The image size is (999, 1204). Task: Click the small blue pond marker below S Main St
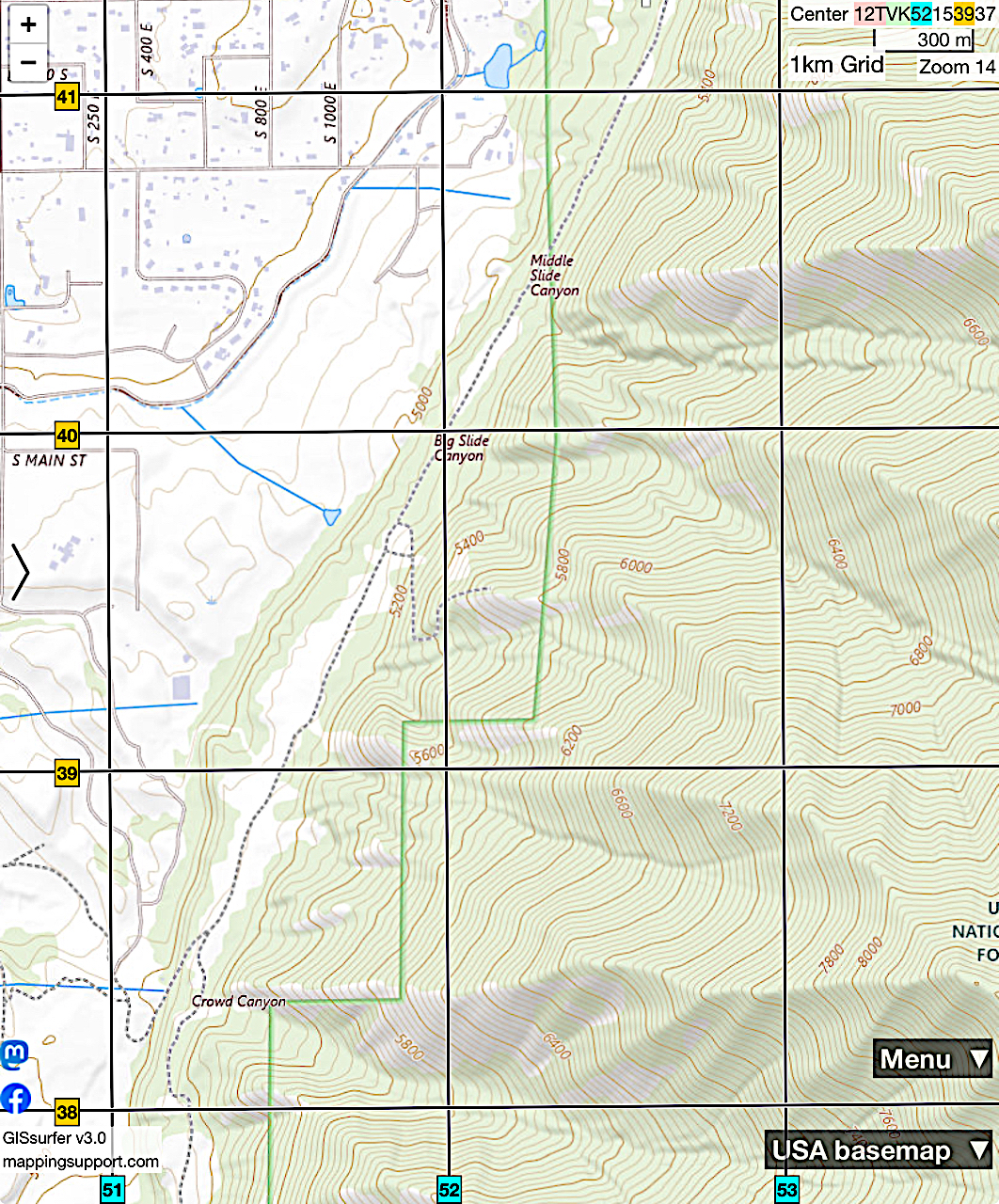pyautogui.click(x=331, y=515)
